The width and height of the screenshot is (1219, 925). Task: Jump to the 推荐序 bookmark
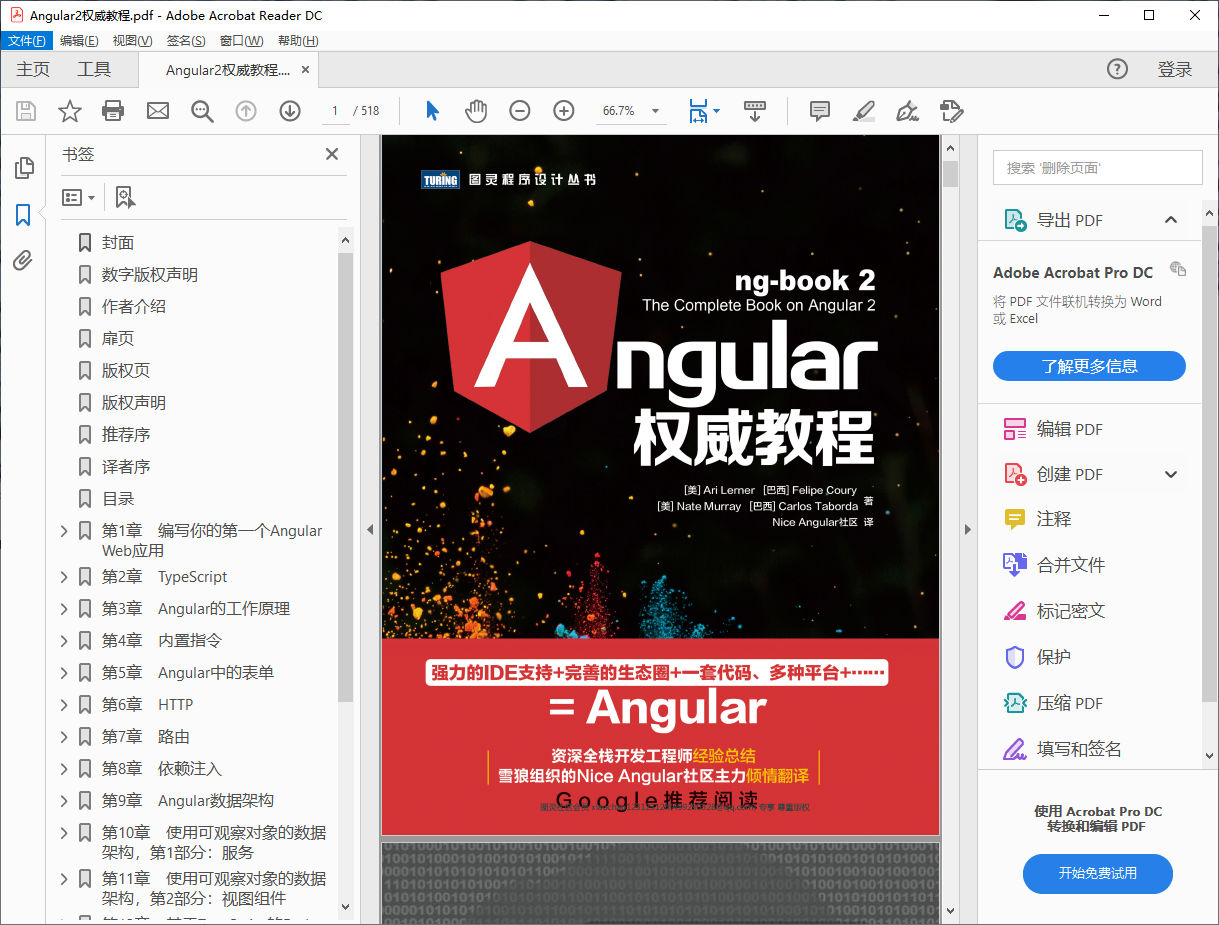(126, 435)
